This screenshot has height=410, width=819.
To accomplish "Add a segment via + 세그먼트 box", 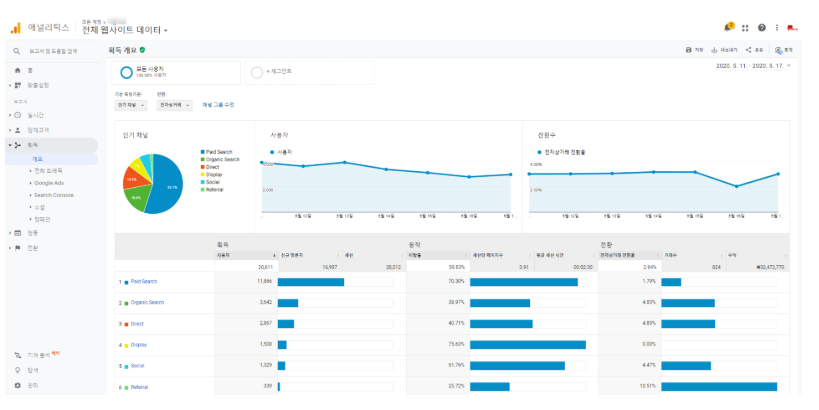I will (309, 73).
